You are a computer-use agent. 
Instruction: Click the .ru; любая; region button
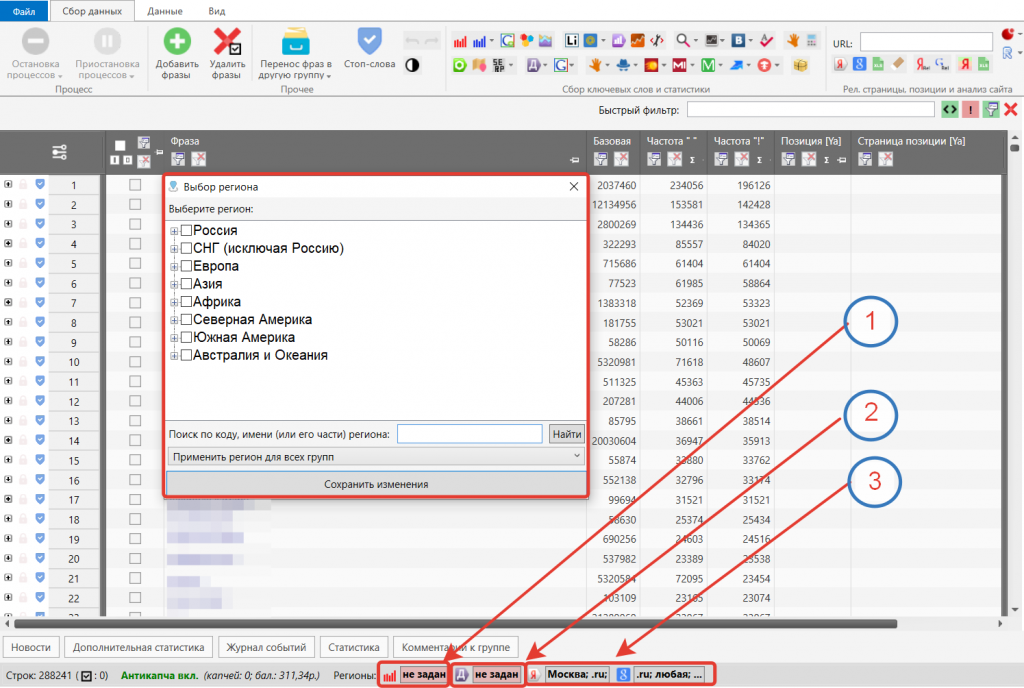coord(669,674)
